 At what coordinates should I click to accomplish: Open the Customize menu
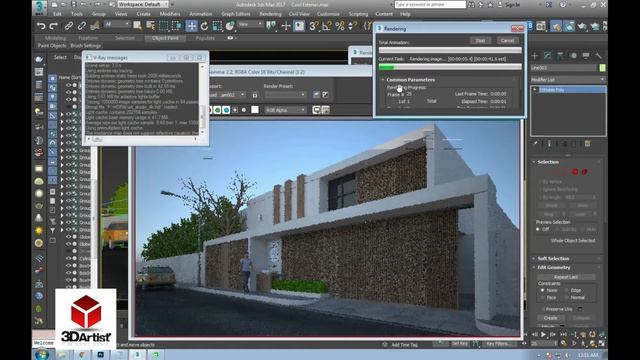click(328, 14)
